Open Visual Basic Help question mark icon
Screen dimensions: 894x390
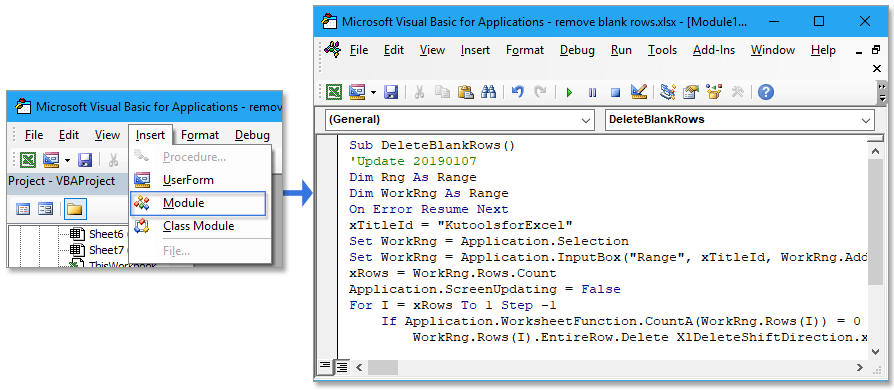click(x=766, y=92)
